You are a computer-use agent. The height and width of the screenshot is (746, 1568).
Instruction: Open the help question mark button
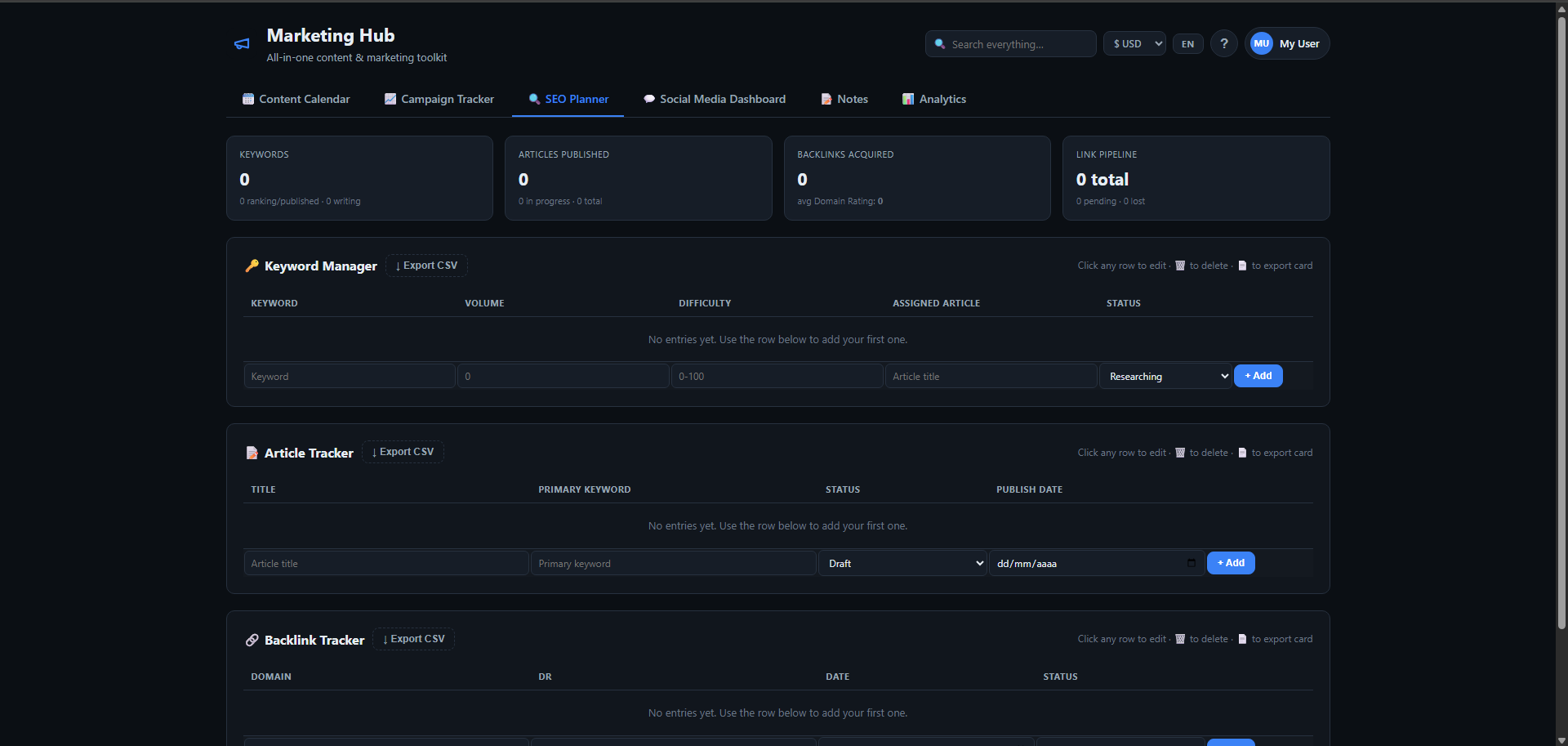click(1223, 44)
